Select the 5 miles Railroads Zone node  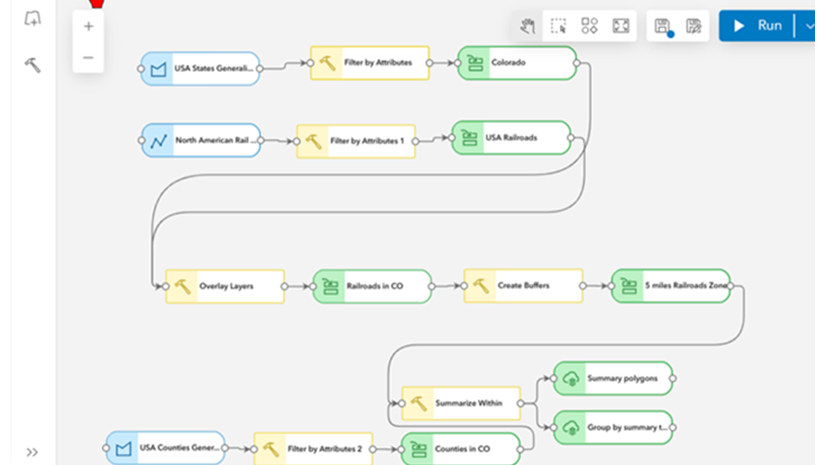coord(671,285)
